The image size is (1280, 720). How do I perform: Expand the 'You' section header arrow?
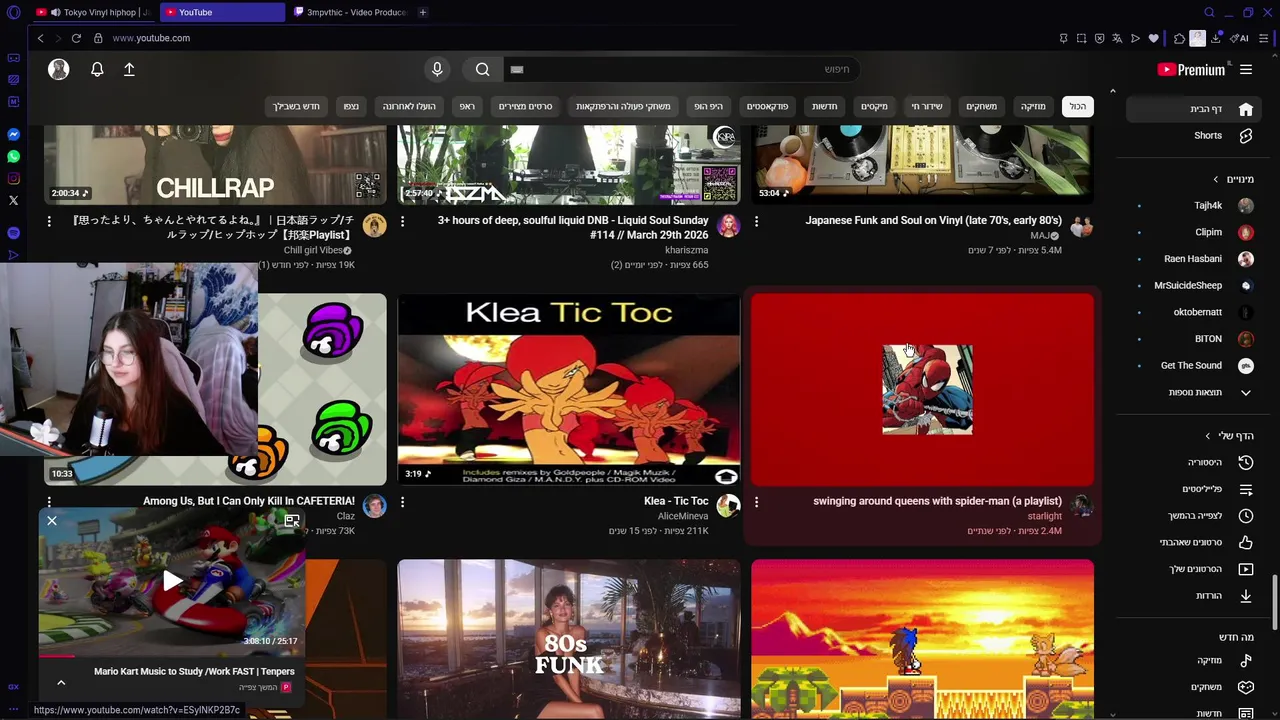[1207, 436]
